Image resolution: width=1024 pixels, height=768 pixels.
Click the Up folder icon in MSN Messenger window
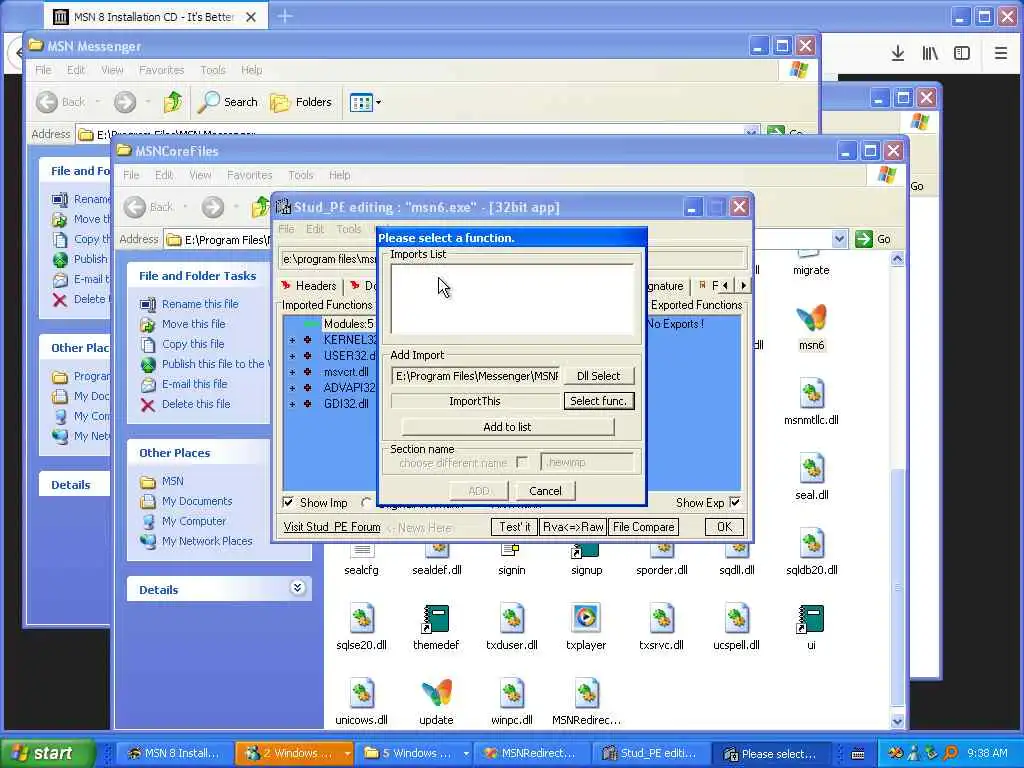point(173,102)
